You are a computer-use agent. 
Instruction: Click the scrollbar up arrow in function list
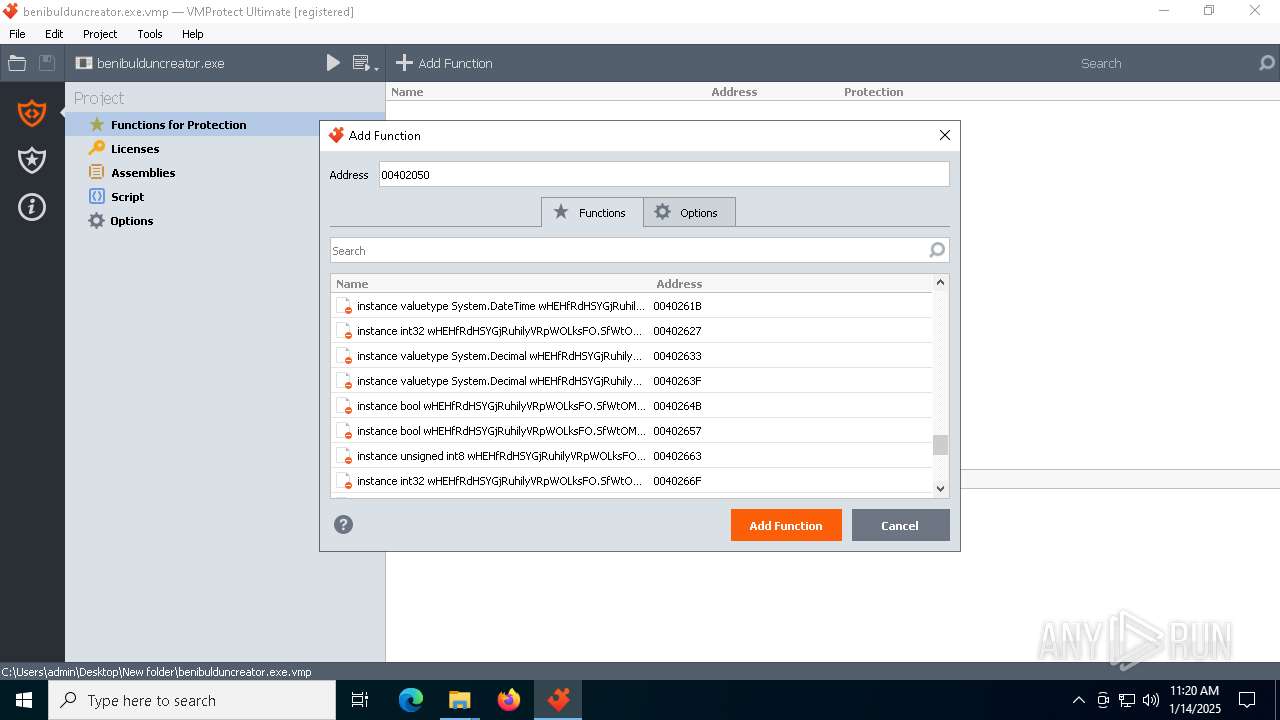[940, 283]
